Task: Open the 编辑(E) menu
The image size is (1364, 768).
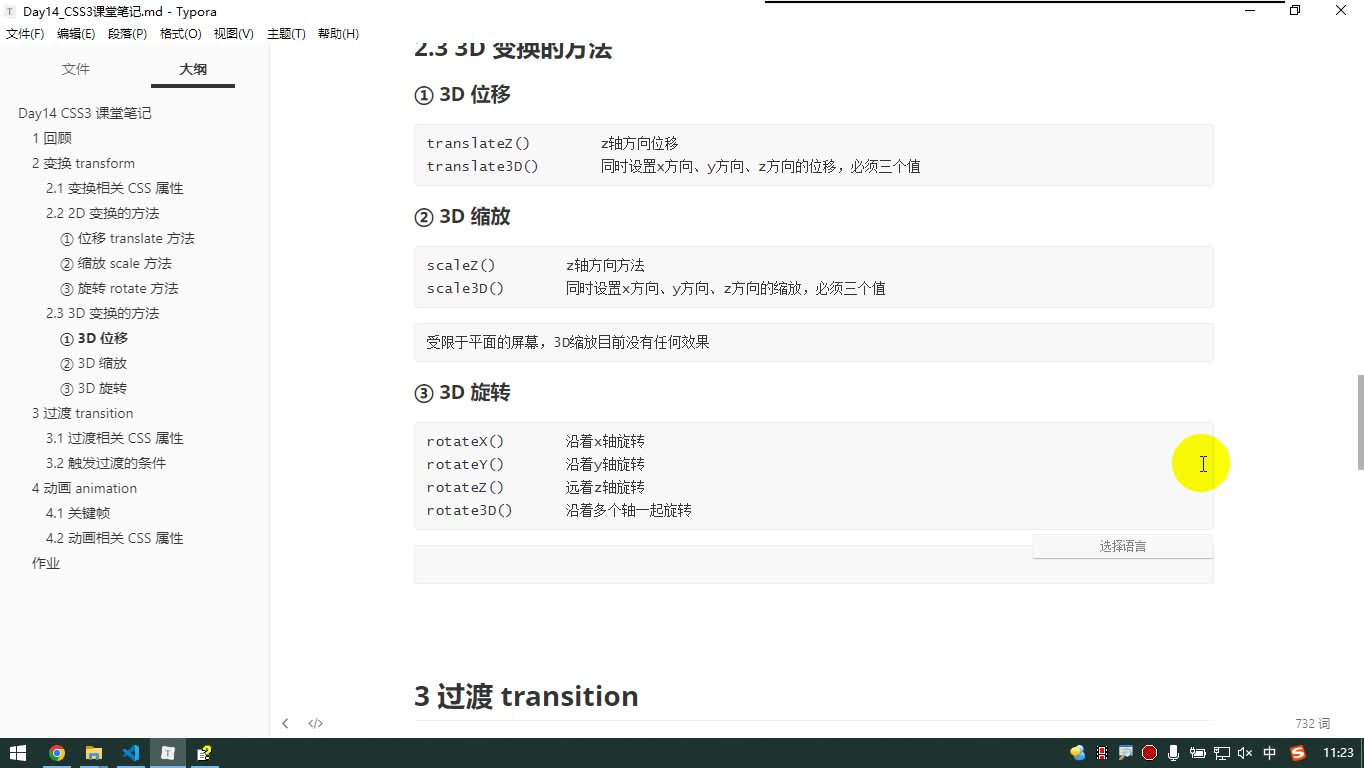Action: [76, 34]
